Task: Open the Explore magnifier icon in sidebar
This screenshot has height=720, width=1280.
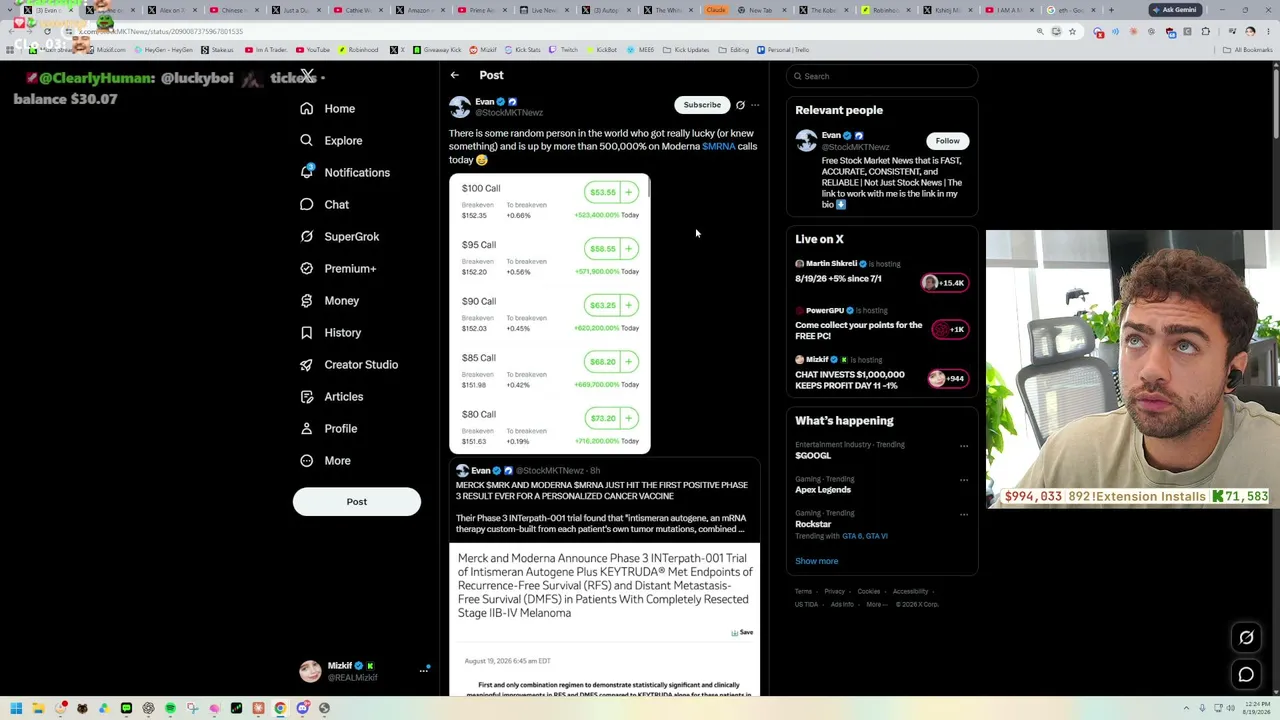Action: (307, 141)
